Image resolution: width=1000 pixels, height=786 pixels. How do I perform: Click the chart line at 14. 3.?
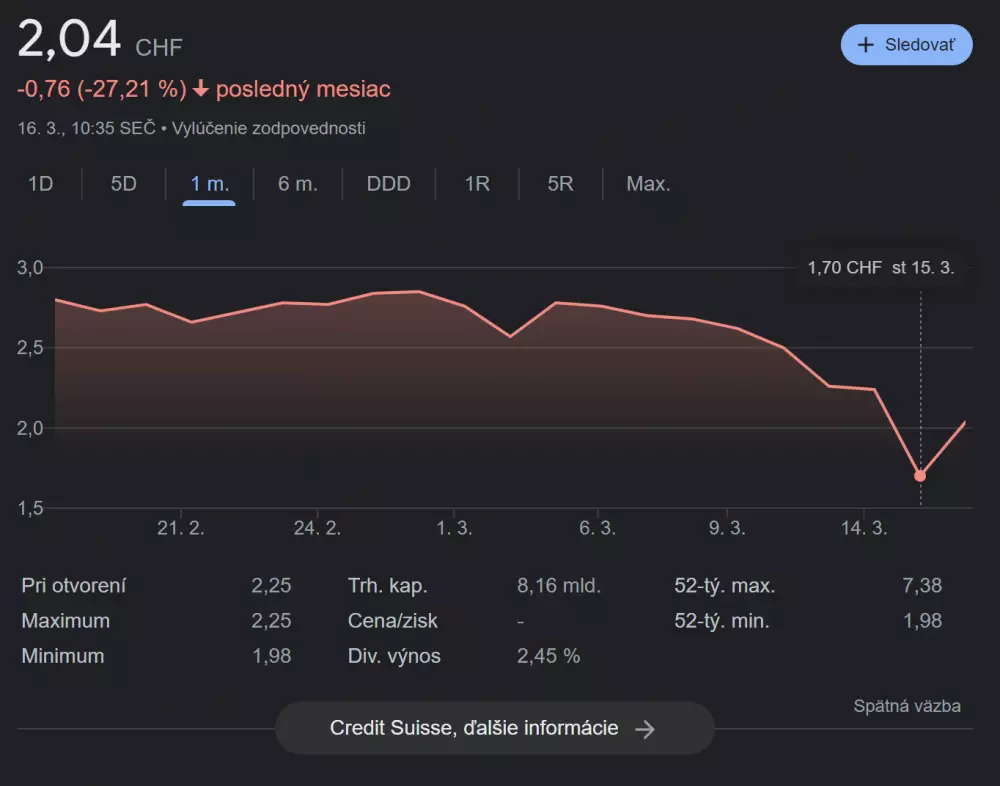click(864, 387)
